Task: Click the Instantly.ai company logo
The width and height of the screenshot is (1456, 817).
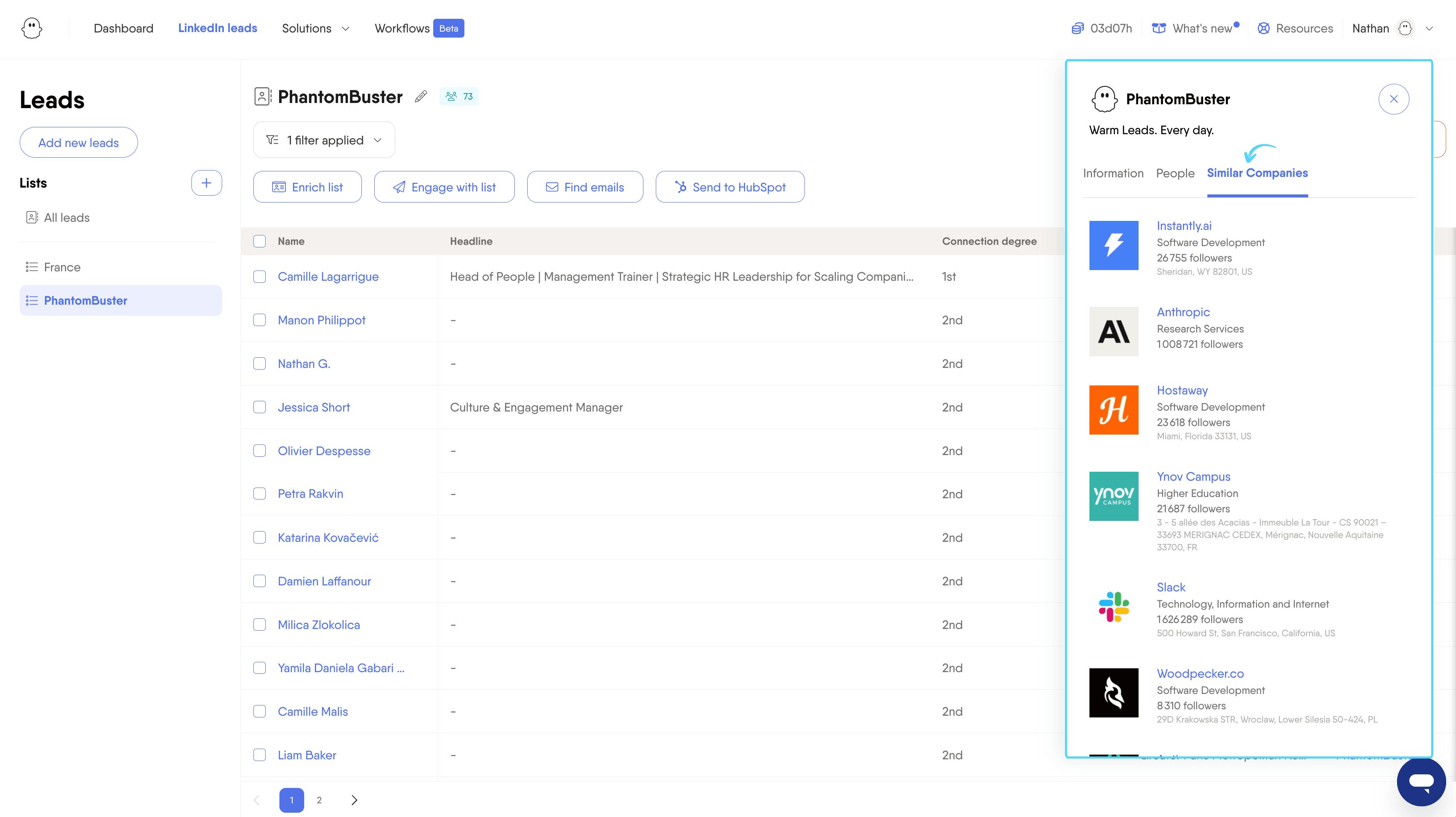Action: [1113, 245]
